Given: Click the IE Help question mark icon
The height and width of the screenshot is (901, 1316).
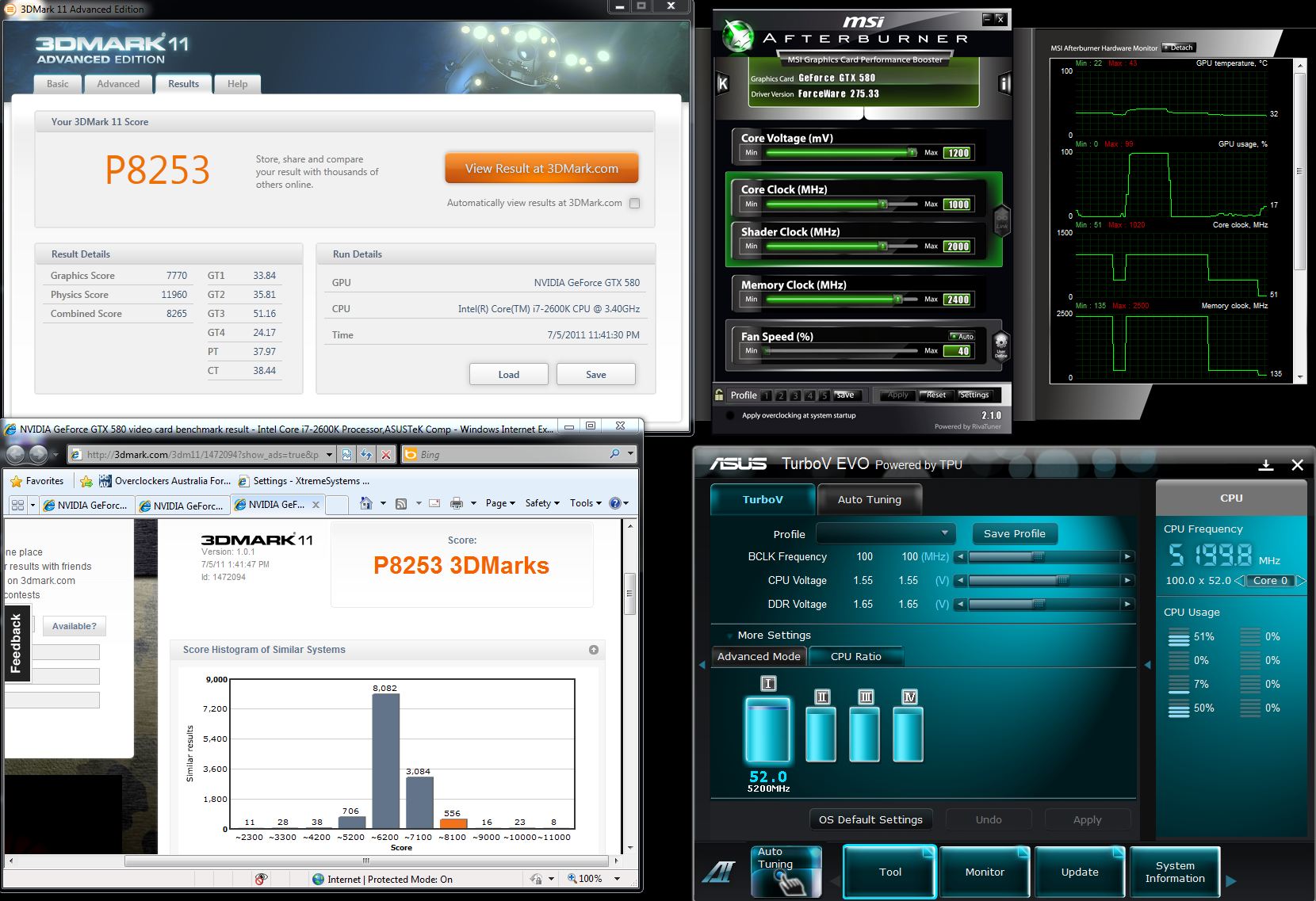Looking at the screenshot, I should click(614, 503).
